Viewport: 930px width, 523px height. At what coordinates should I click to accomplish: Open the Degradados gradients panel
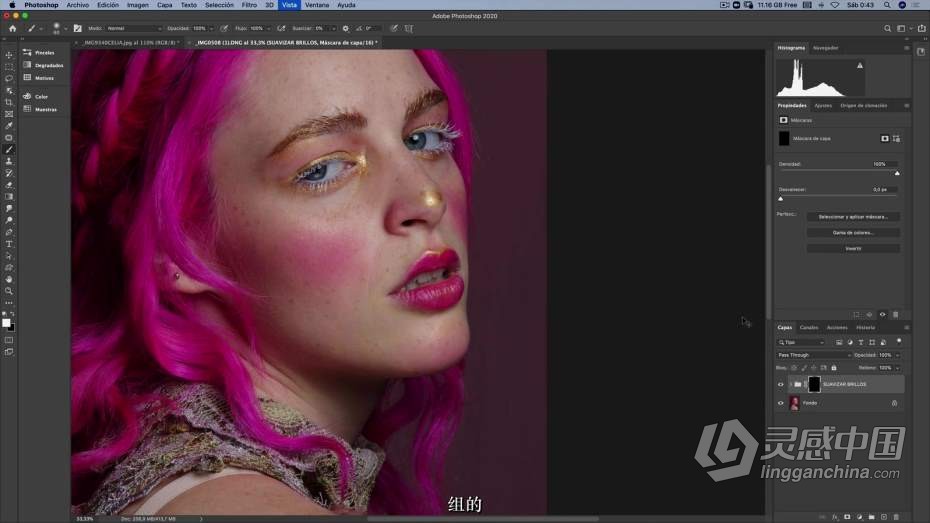point(48,65)
